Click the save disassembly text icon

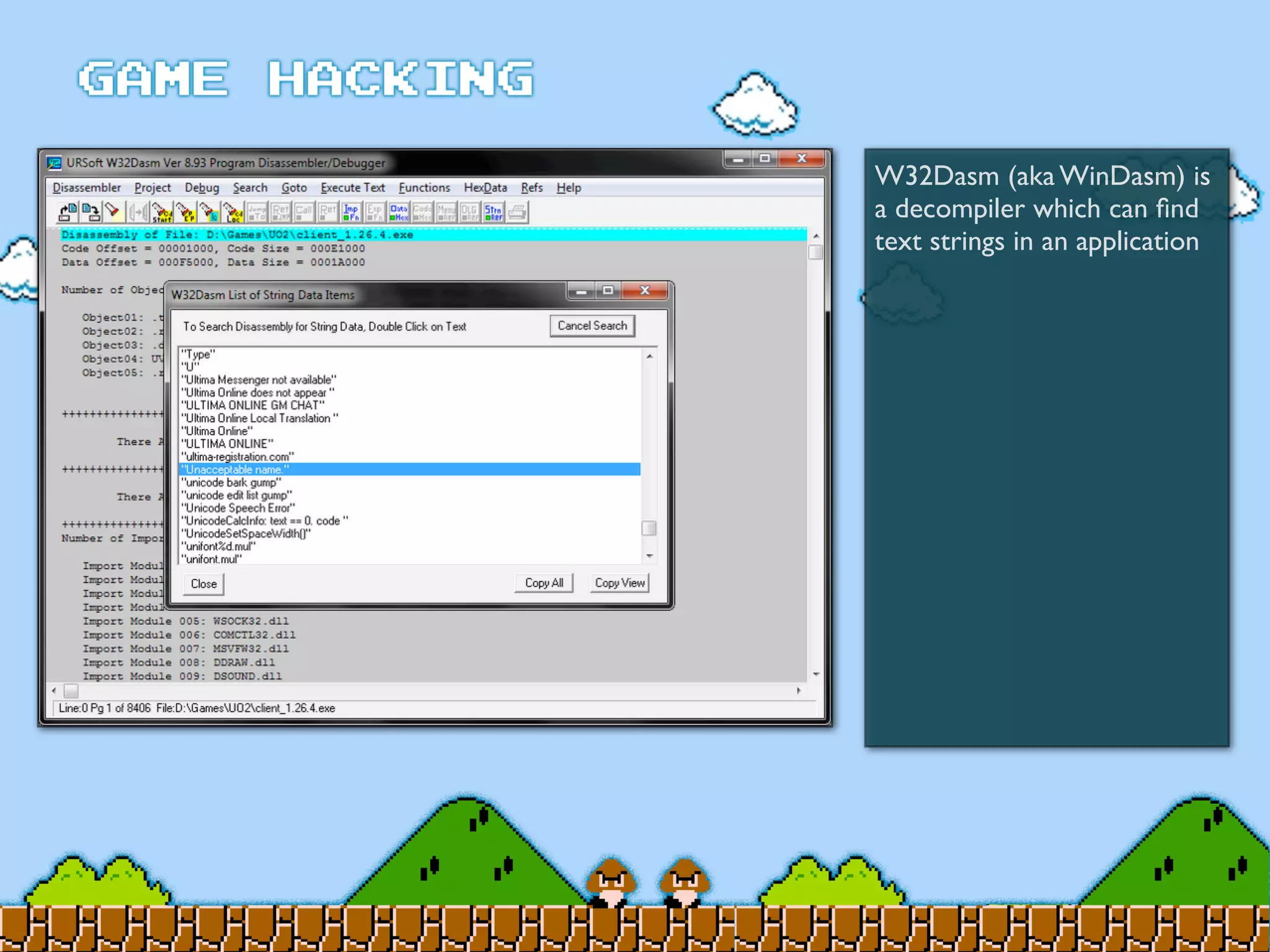coord(91,213)
